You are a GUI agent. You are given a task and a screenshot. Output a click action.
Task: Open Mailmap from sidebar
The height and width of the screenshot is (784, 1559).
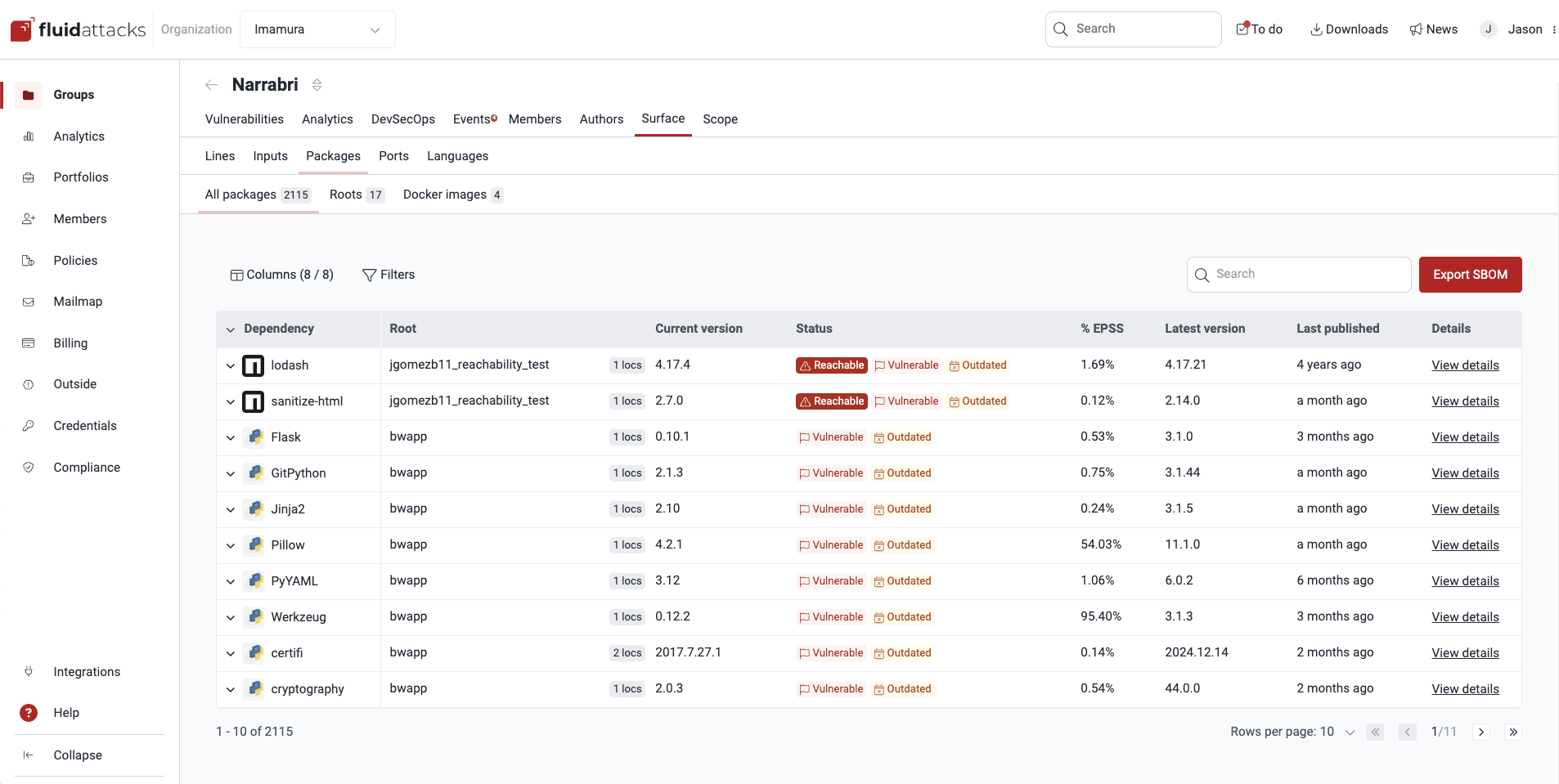coord(78,302)
